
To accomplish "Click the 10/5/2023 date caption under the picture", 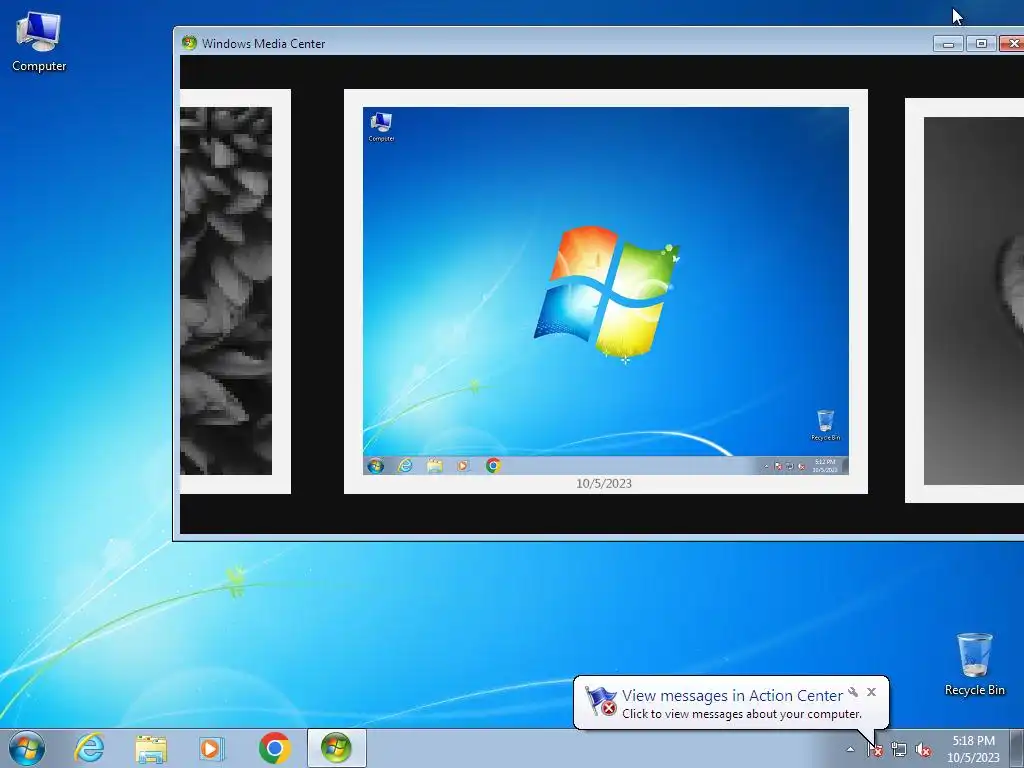I will tap(604, 483).
